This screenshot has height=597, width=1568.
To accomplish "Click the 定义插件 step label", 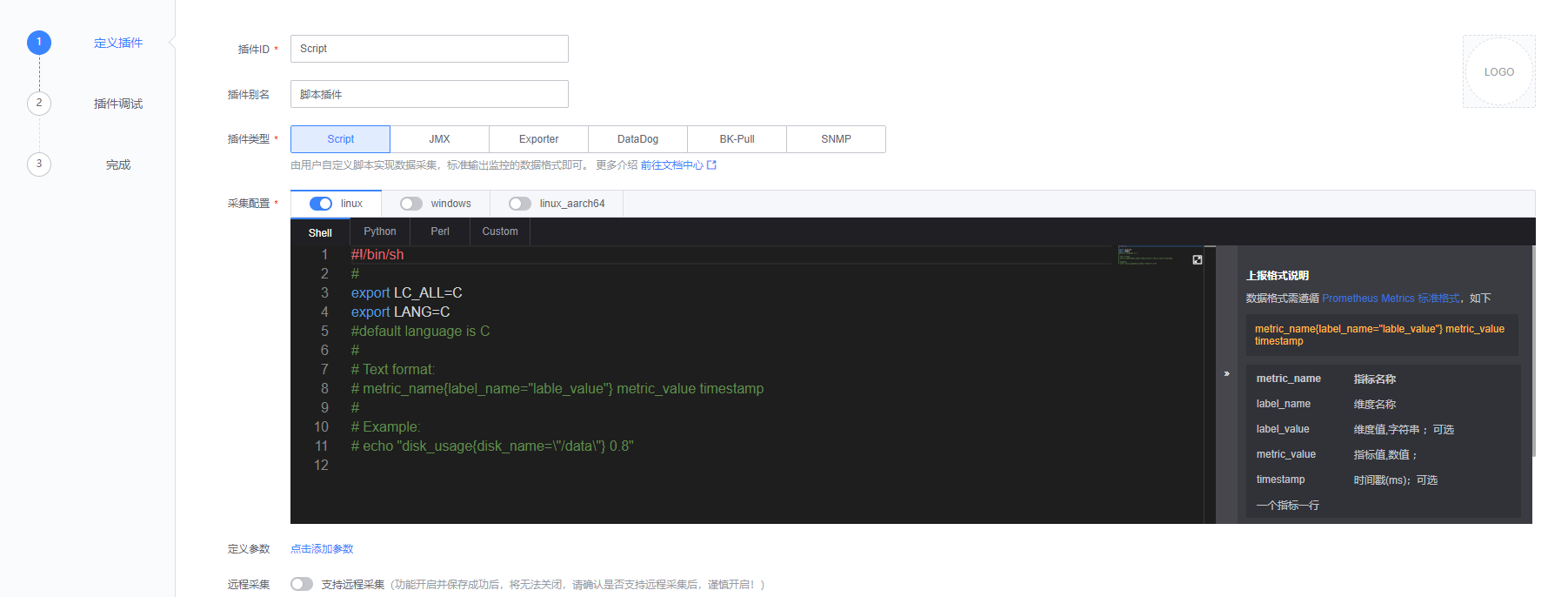I will (x=118, y=43).
